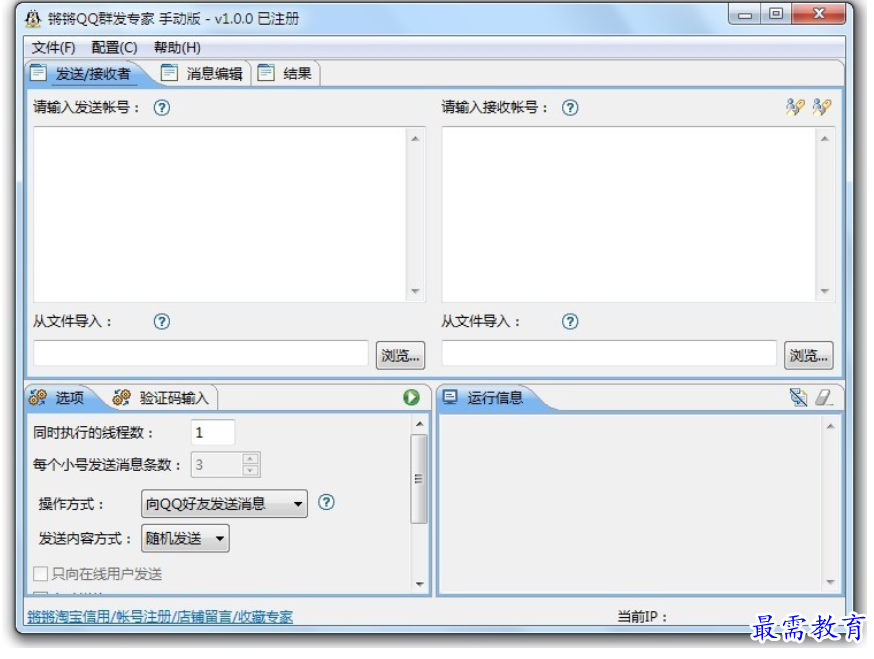Image resolution: width=874 pixels, height=659 pixels.
Task: Click scroll up arrow of receiver accounts area
Action: (x=825, y=138)
